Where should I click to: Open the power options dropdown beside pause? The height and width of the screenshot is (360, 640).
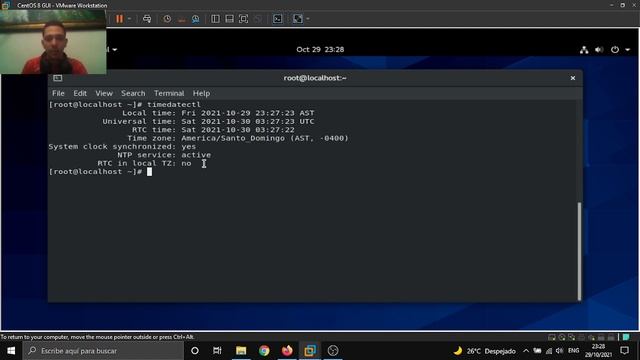pos(129,19)
